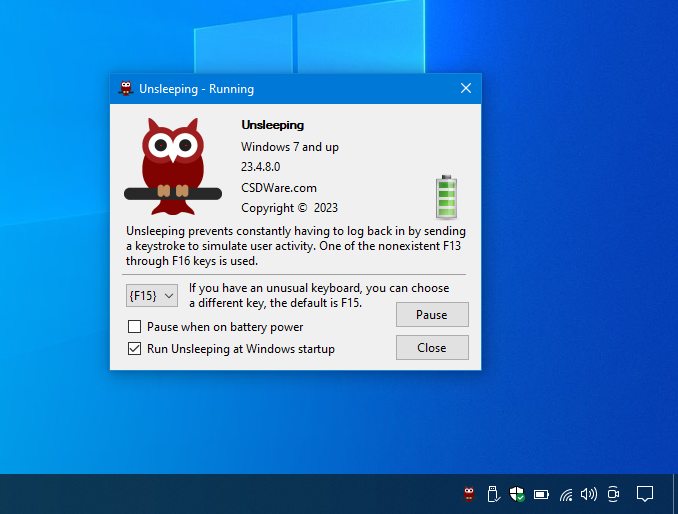Click the Close button
Image resolution: width=678 pixels, height=514 pixels.
[432, 348]
